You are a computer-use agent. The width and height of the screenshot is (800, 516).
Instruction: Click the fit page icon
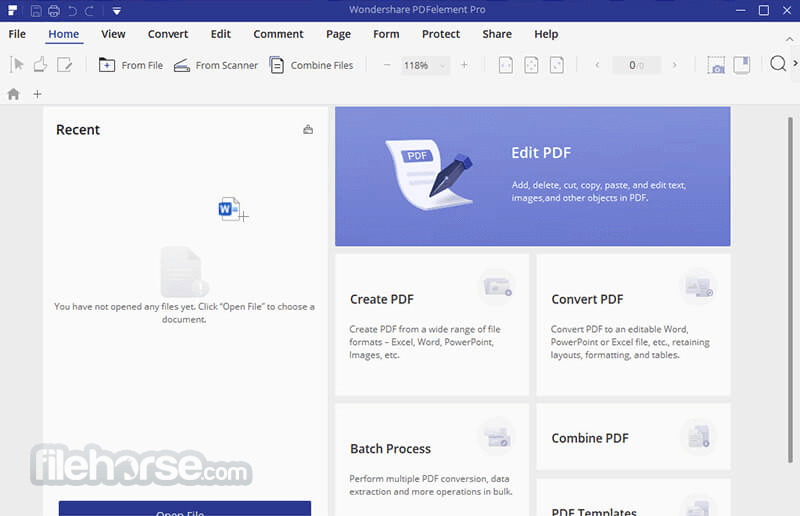(x=531, y=65)
